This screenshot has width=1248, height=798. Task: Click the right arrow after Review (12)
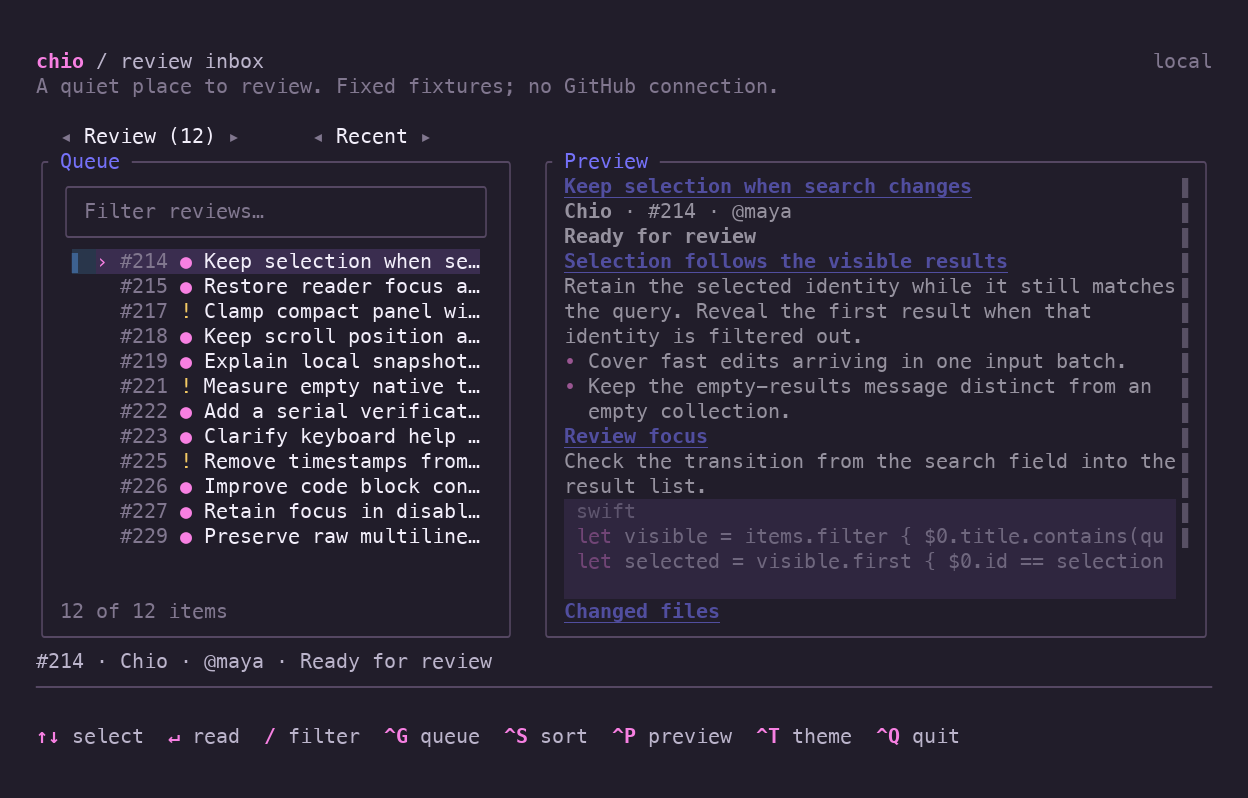[x=234, y=137]
